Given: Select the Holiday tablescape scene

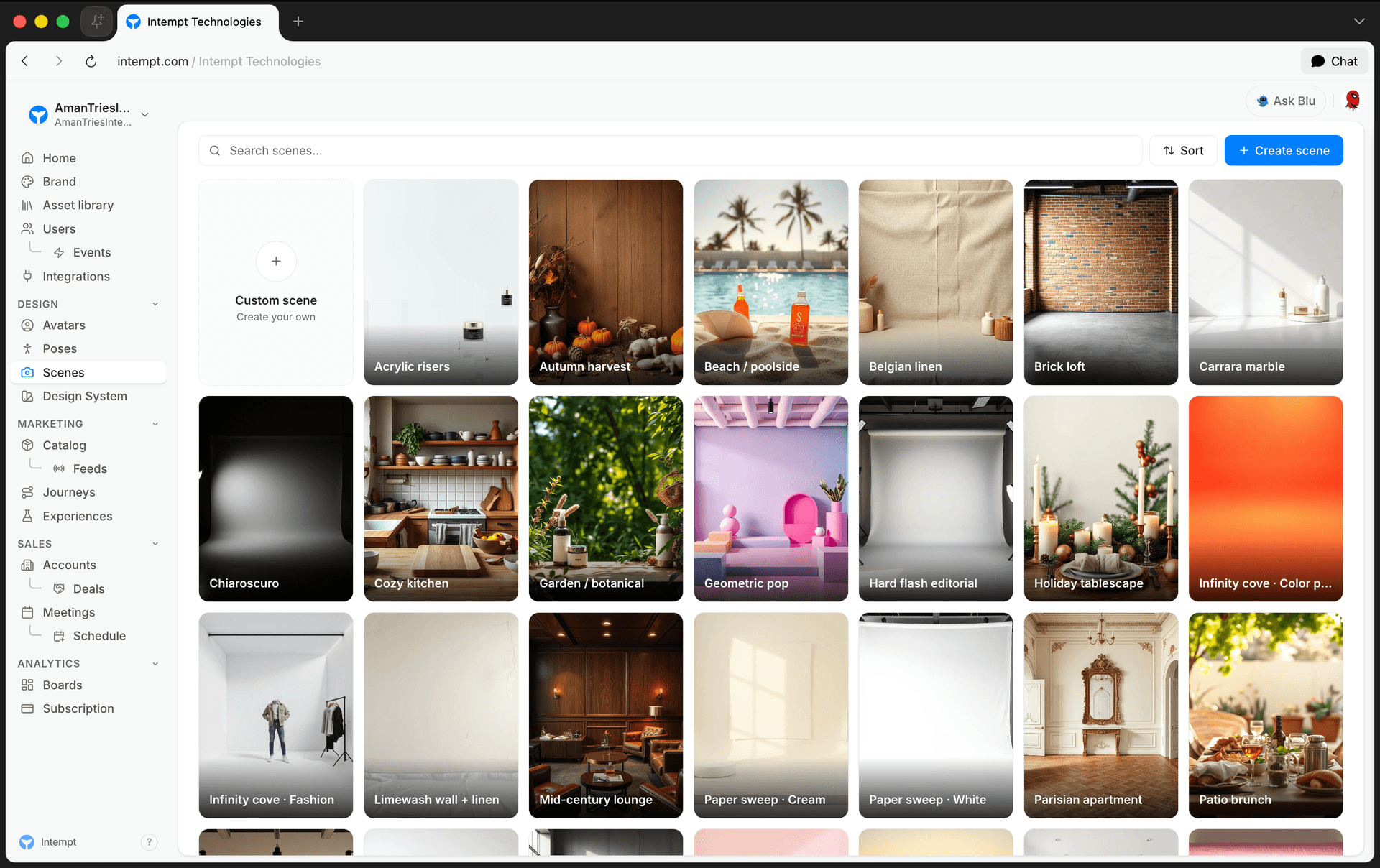Looking at the screenshot, I should point(1100,499).
